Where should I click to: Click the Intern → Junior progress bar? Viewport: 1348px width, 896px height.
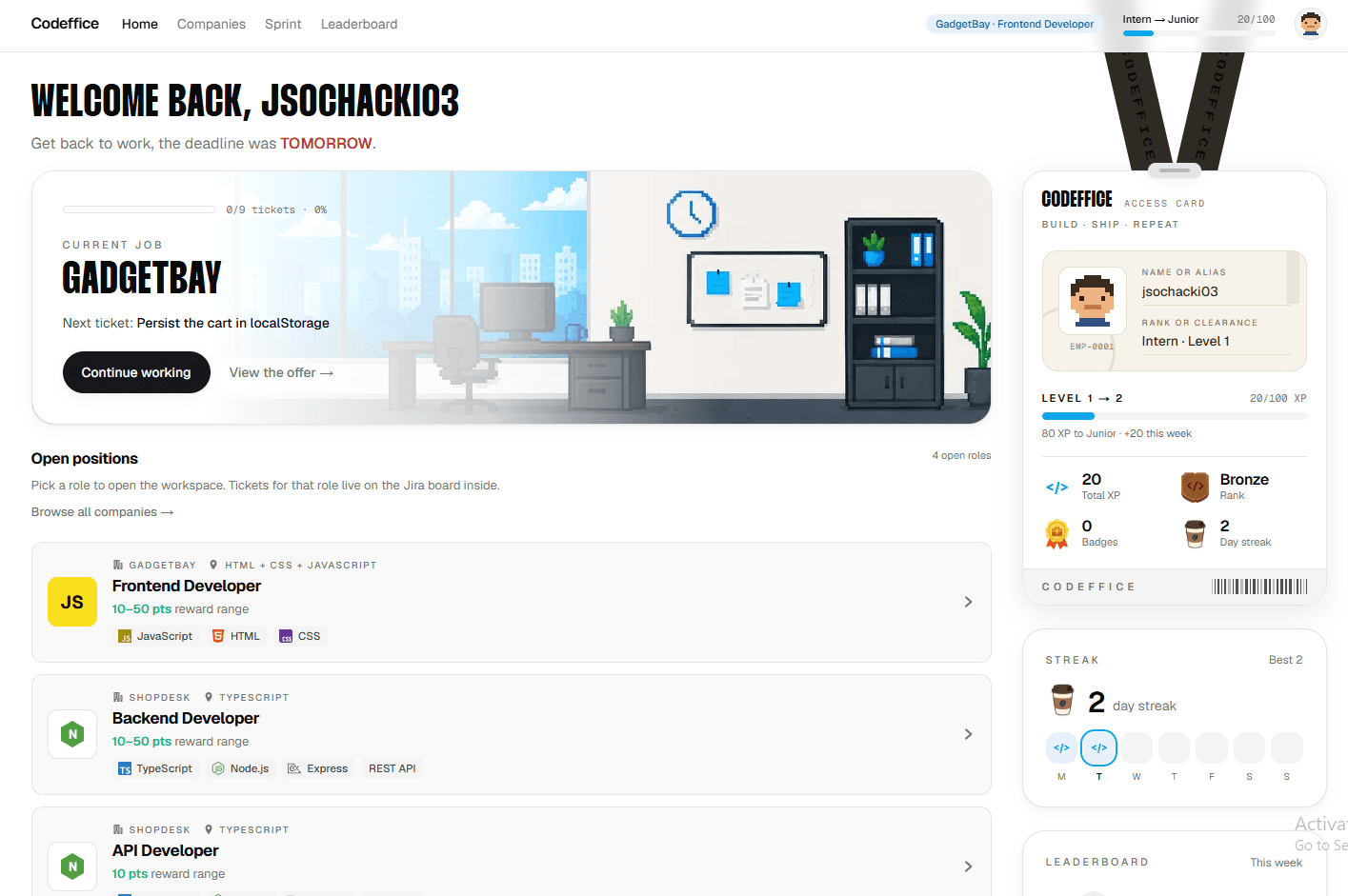click(1198, 33)
